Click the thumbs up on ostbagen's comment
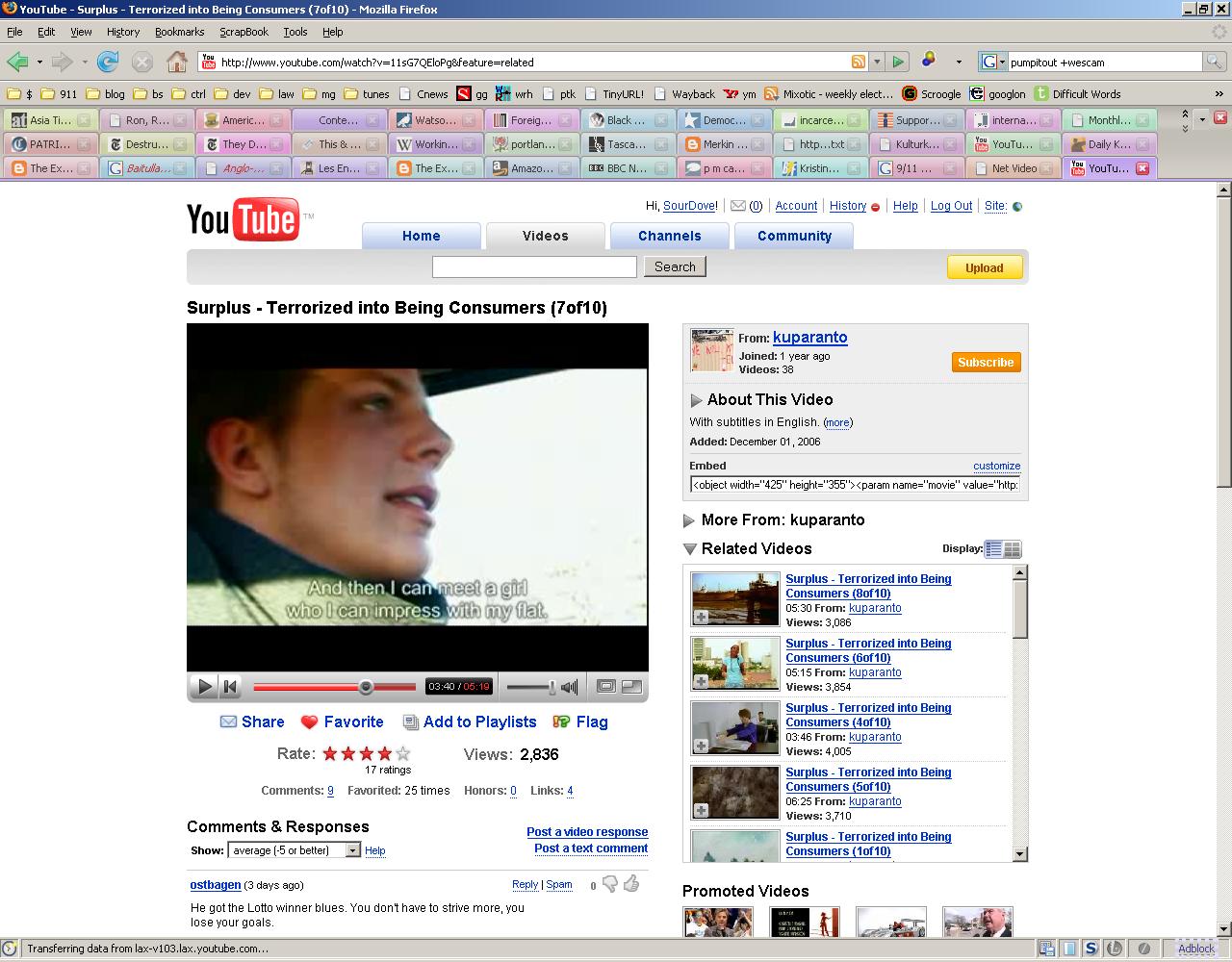1232x962 pixels. point(631,883)
